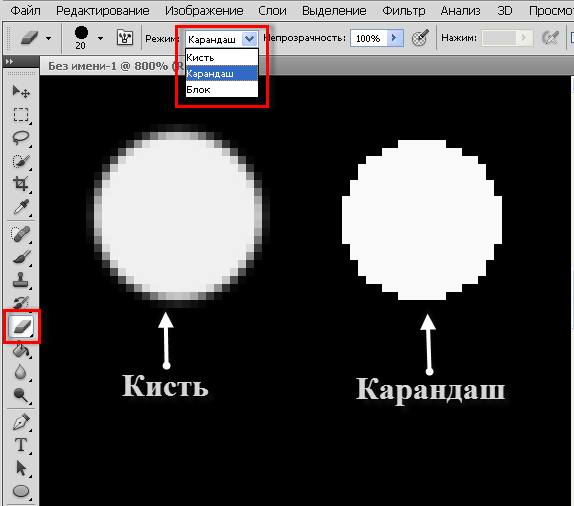Expand the toolbox double-arrow header
The width and height of the screenshot is (574, 506).
10,62
